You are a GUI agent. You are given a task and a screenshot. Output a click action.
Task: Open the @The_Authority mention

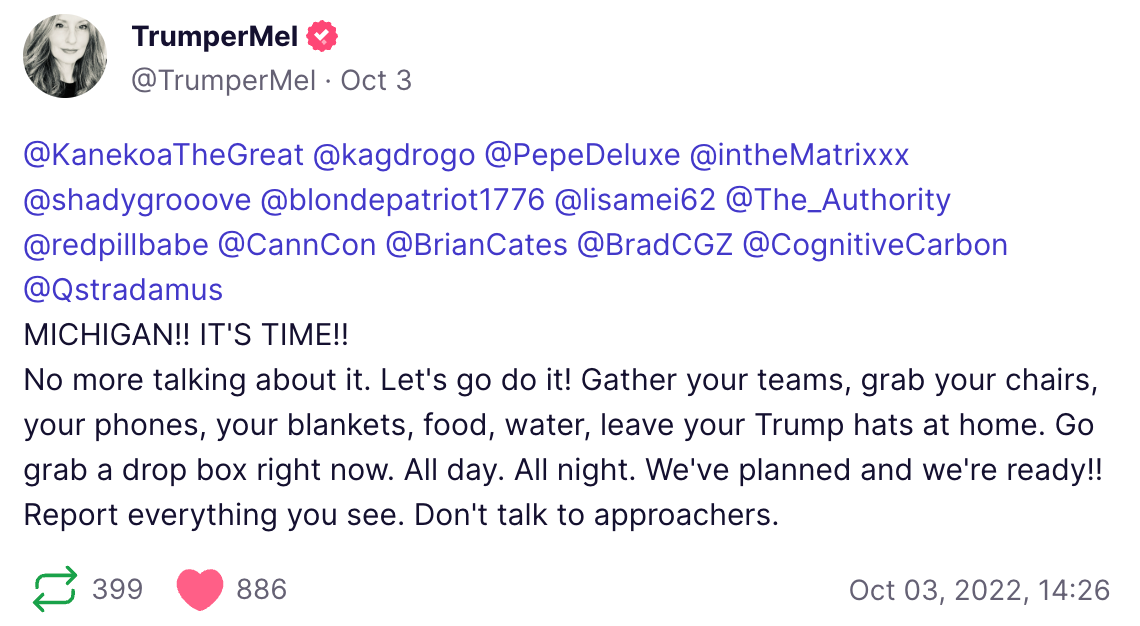[838, 200]
